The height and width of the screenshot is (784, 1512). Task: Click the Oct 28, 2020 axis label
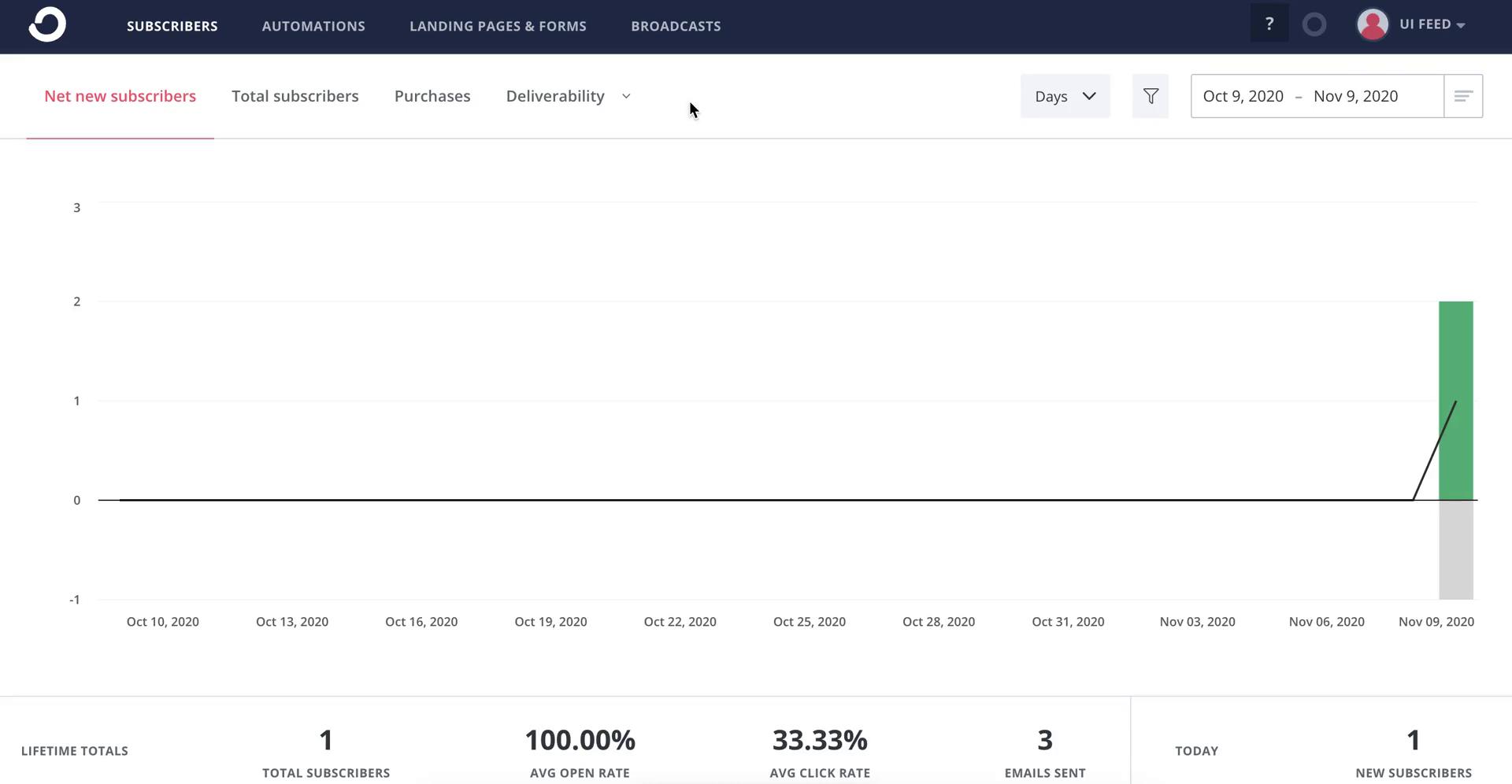pyautogui.click(x=939, y=622)
